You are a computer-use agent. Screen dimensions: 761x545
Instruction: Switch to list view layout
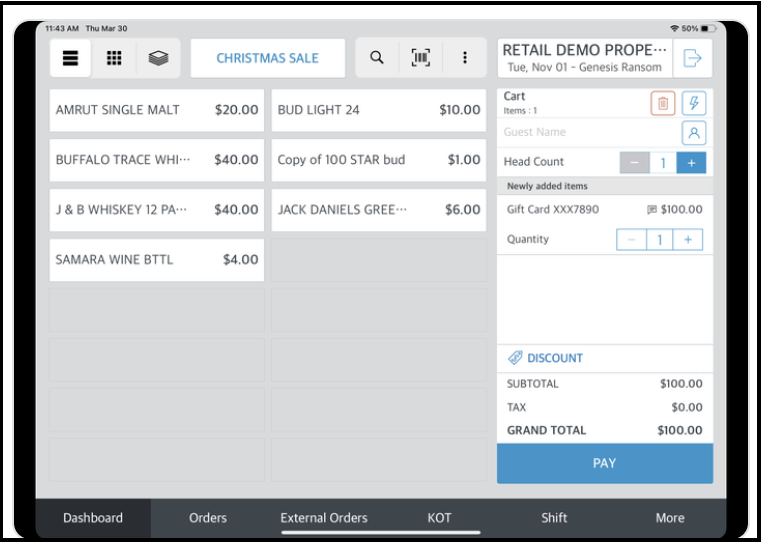point(71,58)
